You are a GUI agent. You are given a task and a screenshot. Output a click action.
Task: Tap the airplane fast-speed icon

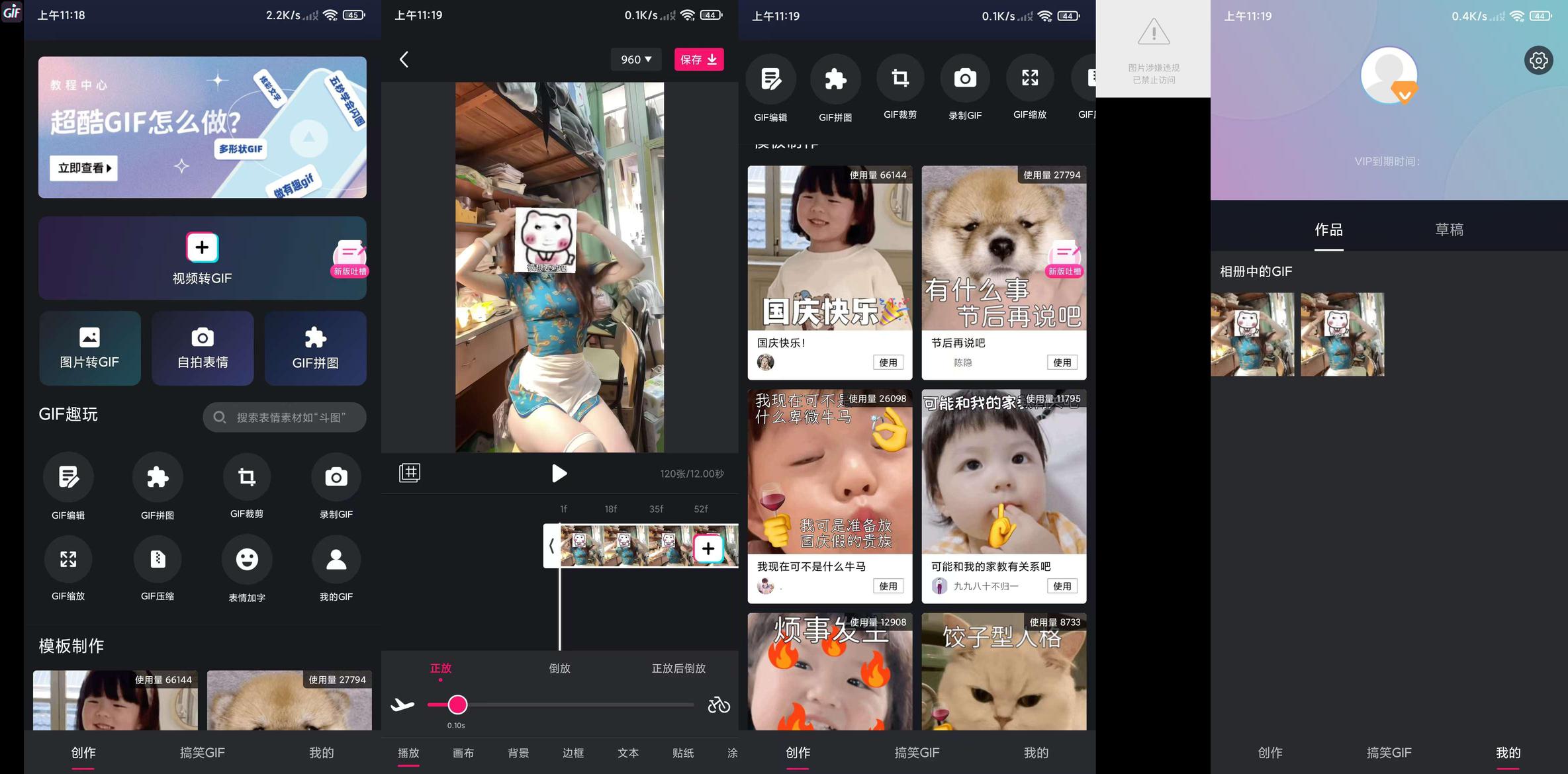[402, 705]
